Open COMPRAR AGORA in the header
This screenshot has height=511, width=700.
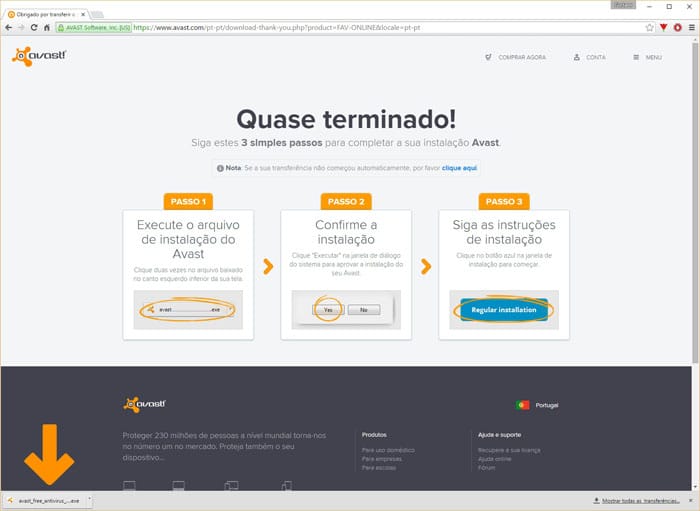pyautogui.click(x=516, y=57)
